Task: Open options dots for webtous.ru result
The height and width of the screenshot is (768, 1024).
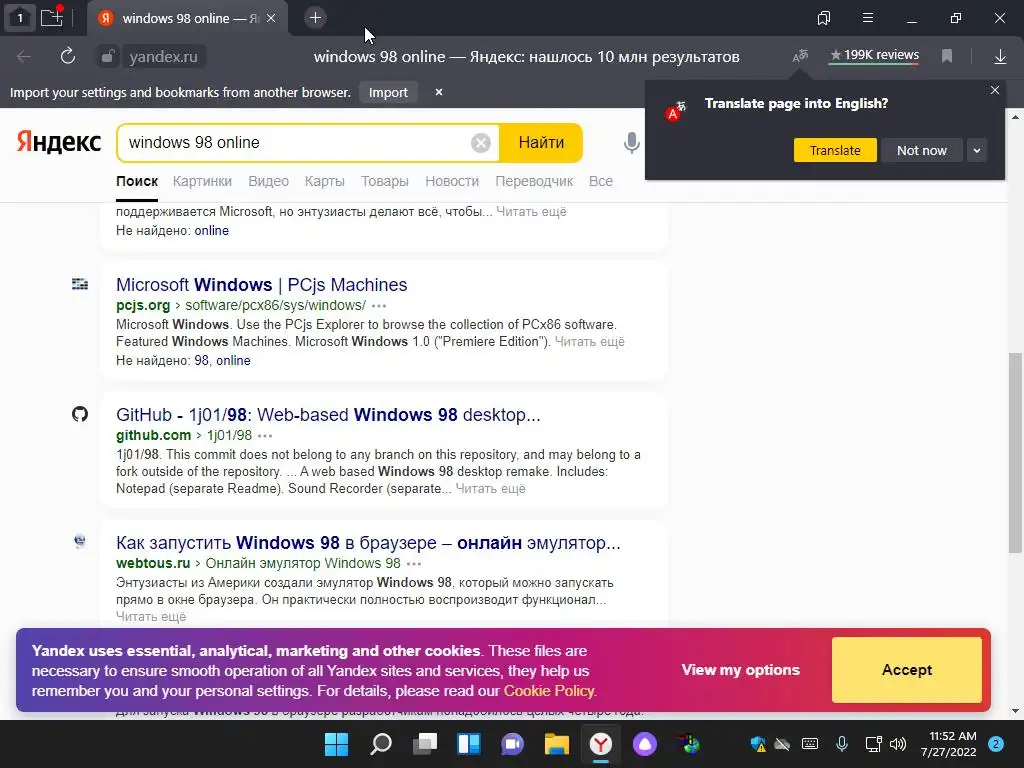Action: (414, 564)
